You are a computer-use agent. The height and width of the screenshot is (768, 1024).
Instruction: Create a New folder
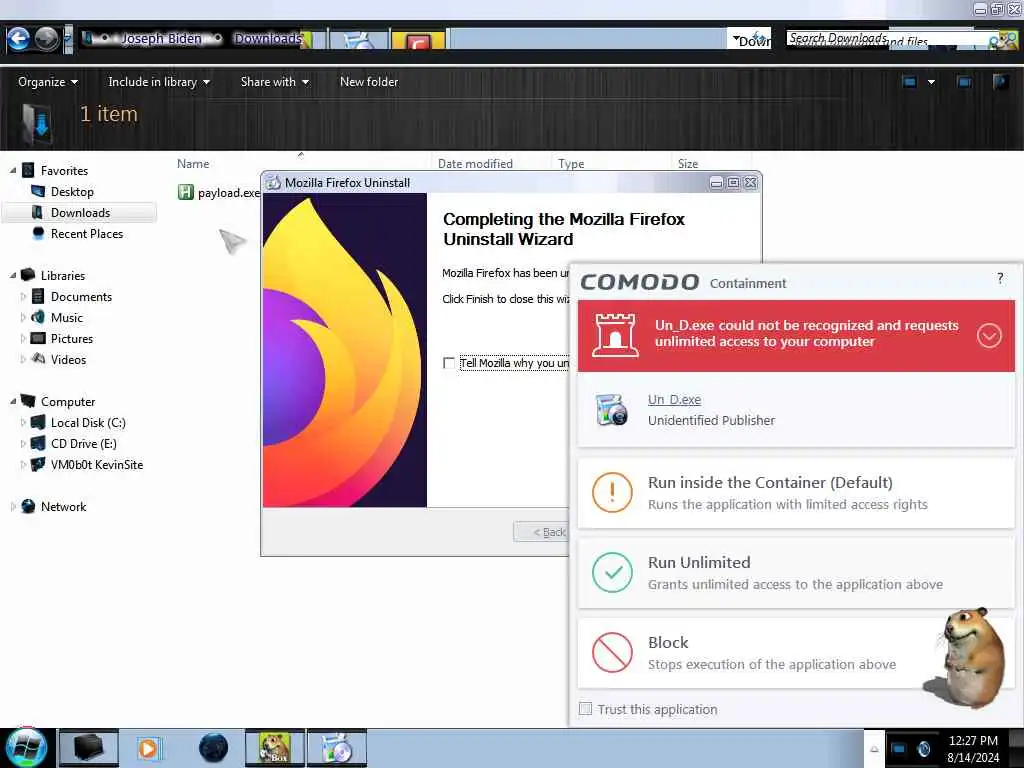click(369, 82)
